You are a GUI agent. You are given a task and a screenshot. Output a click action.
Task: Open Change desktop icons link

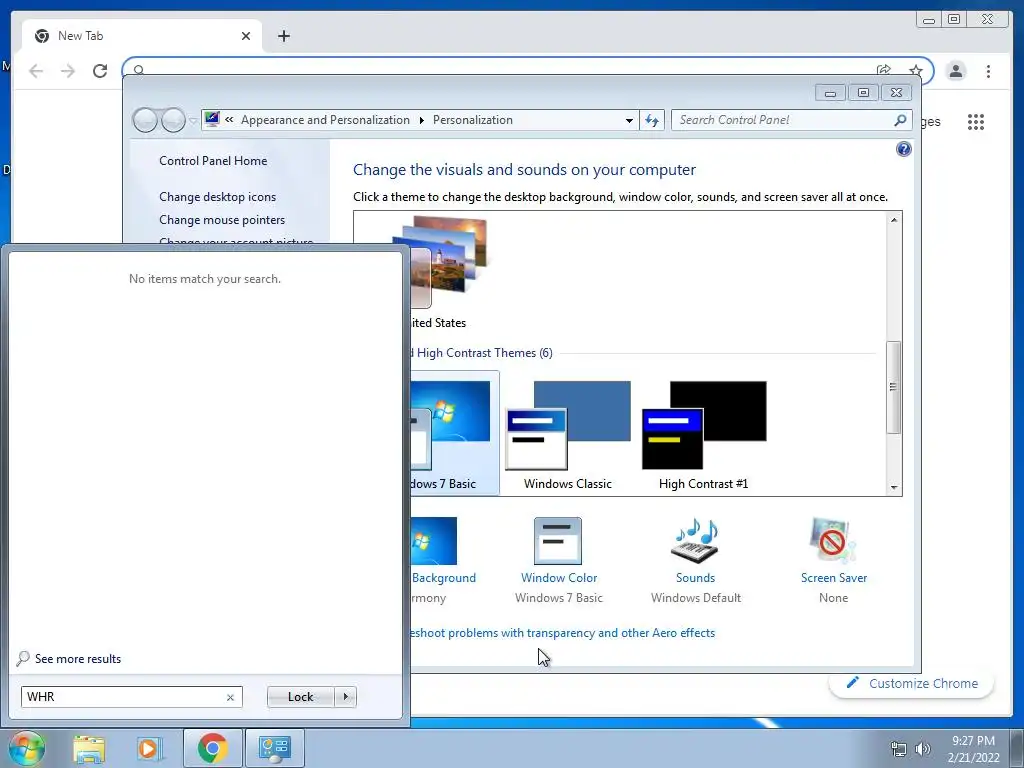(x=217, y=197)
